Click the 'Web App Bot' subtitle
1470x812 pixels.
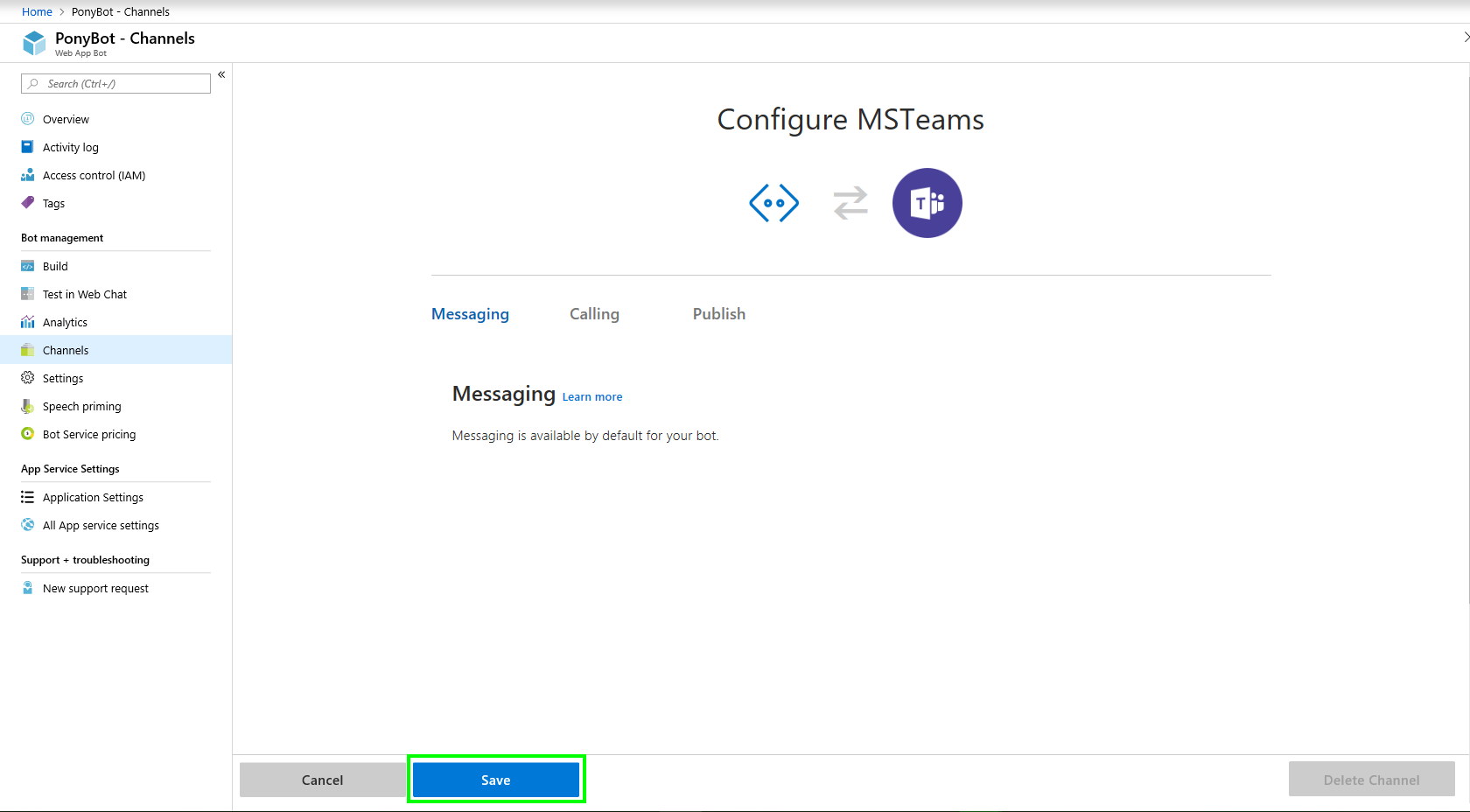(80, 53)
